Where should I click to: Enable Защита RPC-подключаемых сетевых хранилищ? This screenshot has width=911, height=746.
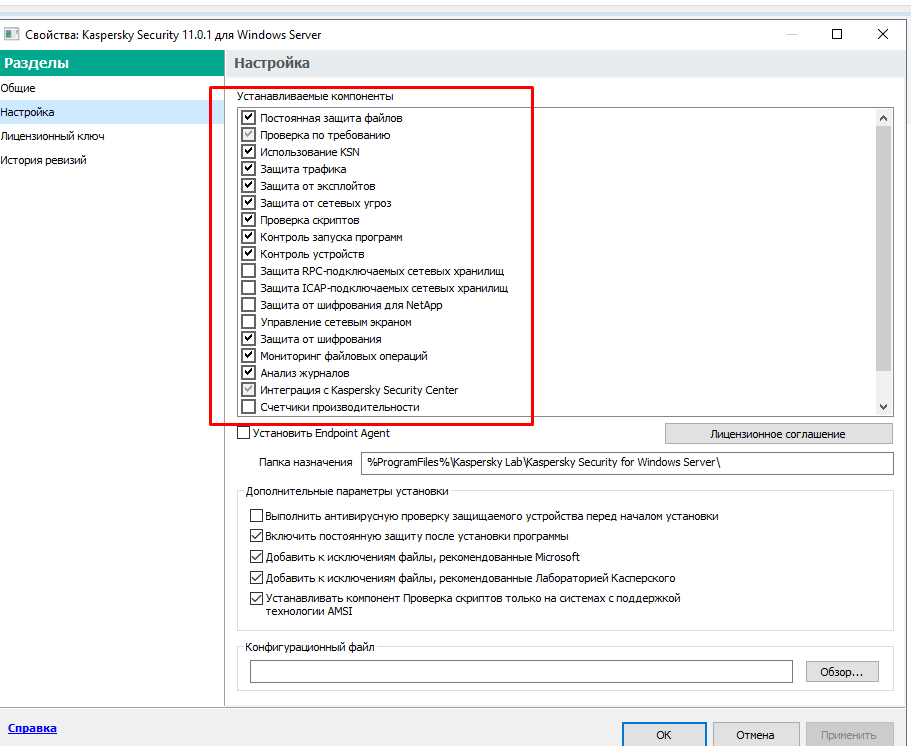point(248,271)
